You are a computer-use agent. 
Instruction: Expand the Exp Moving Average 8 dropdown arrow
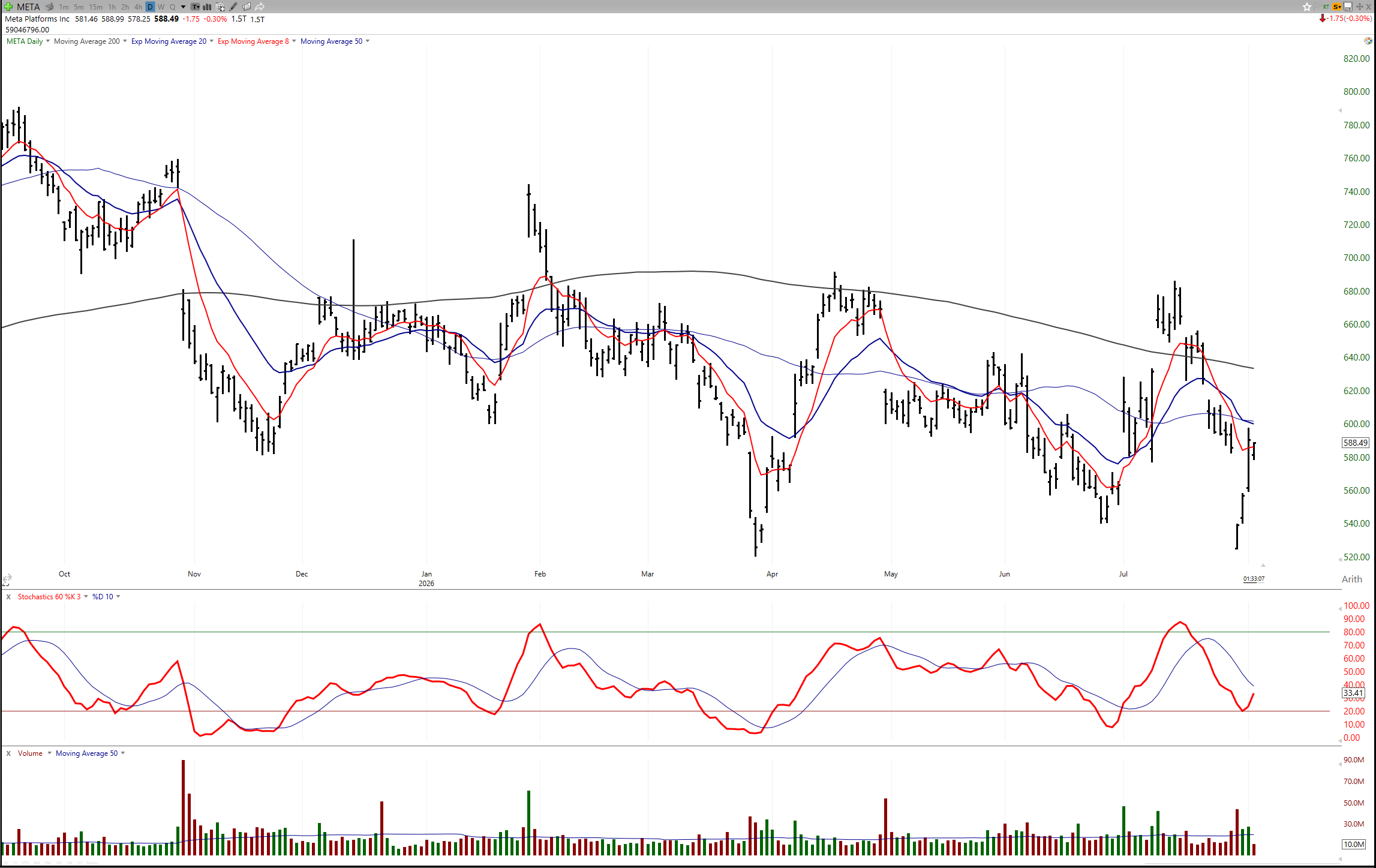coord(294,41)
